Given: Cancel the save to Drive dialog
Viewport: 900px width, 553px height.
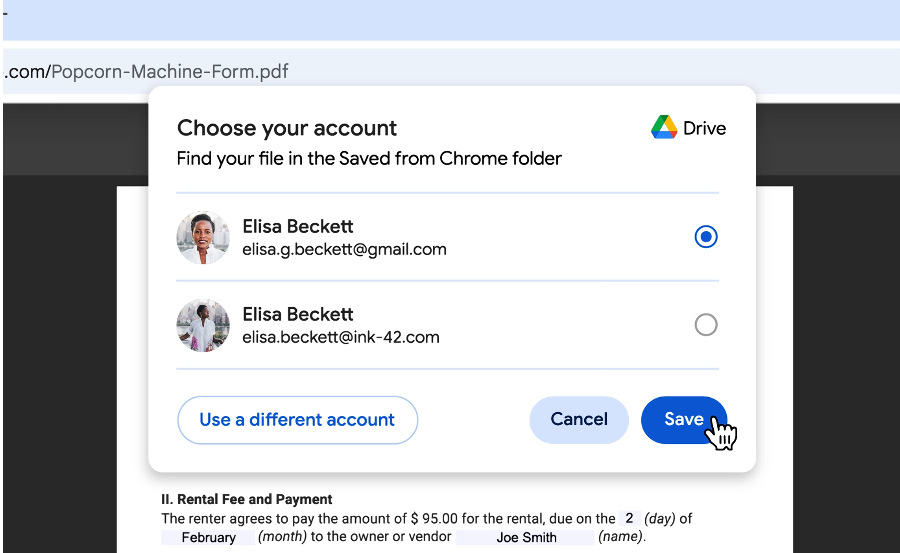Looking at the screenshot, I should pyautogui.click(x=579, y=420).
